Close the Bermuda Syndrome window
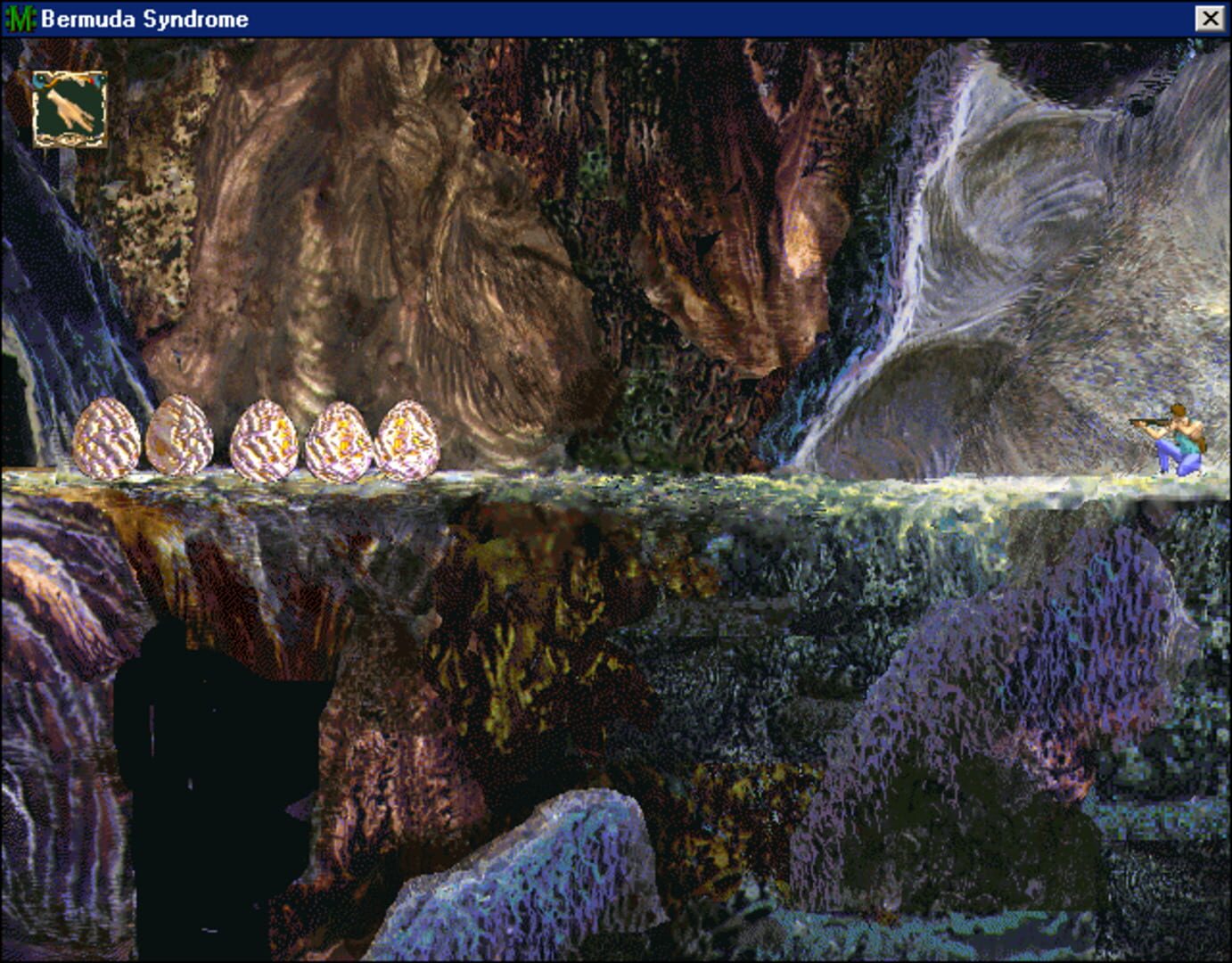 coord(1210,15)
